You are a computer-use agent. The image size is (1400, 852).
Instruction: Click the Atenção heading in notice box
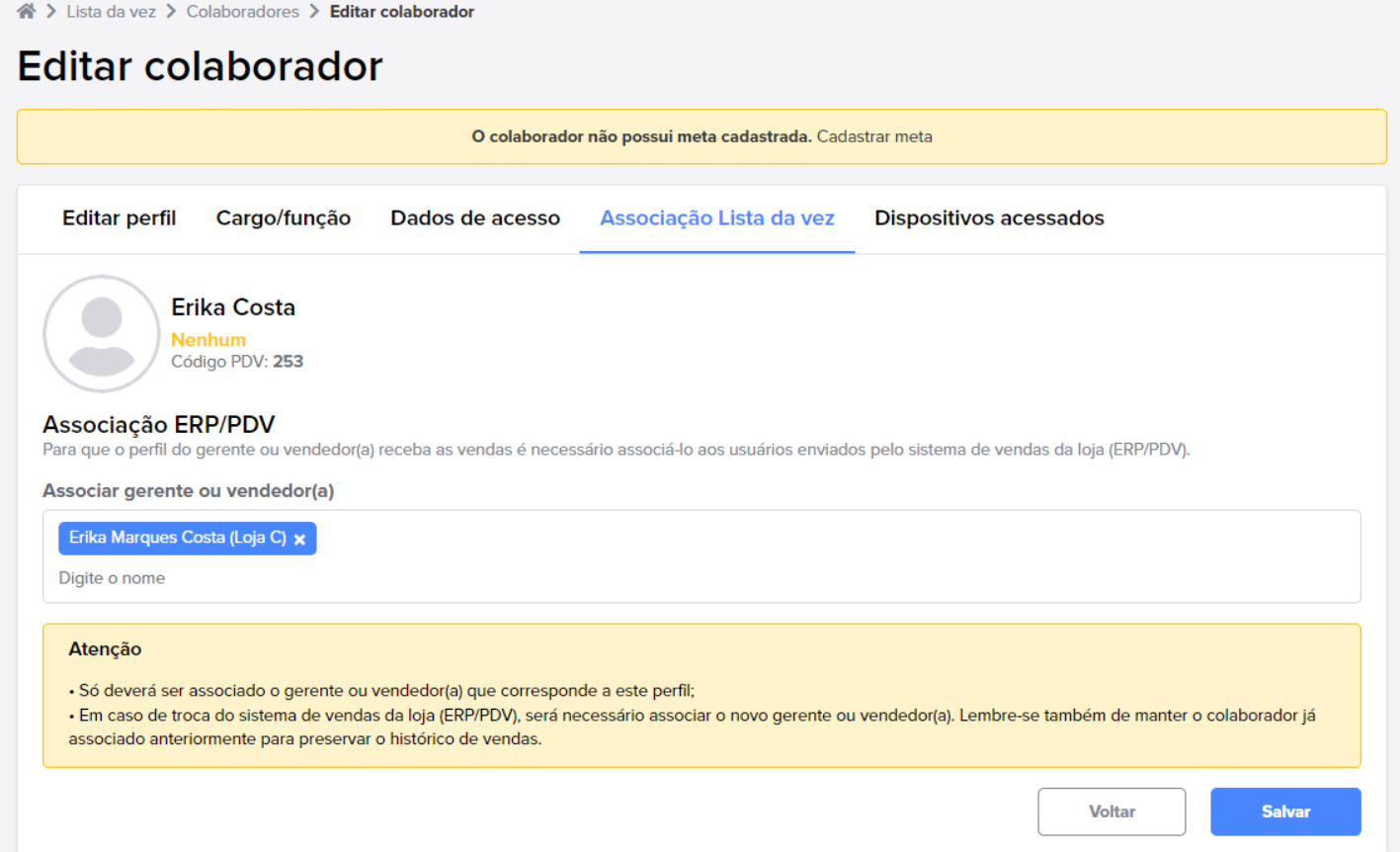tap(105, 649)
